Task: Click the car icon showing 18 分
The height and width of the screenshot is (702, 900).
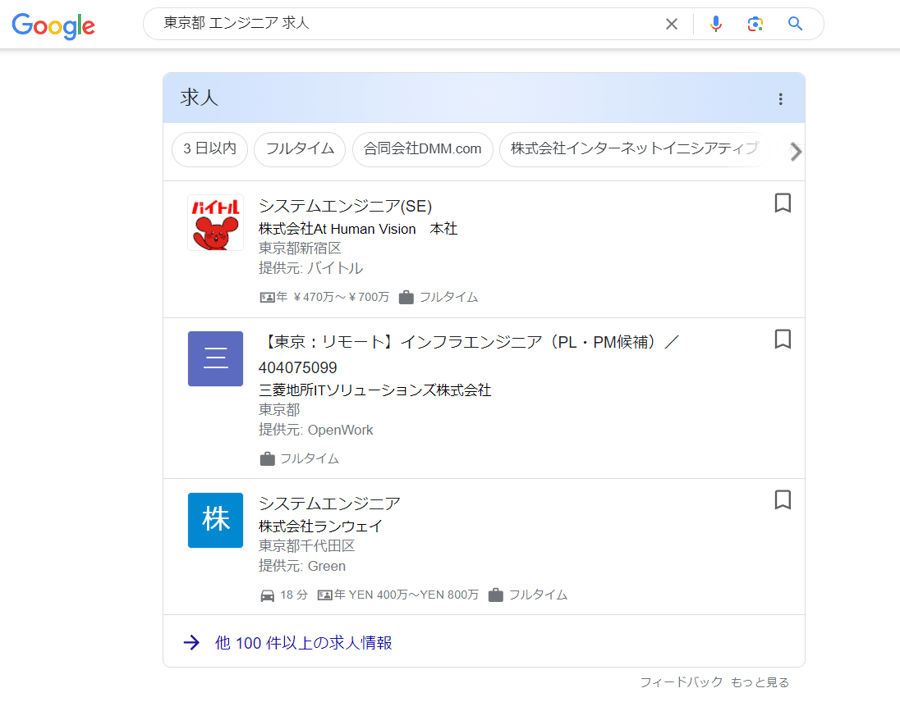Action: pyautogui.click(x=267, y=595)
